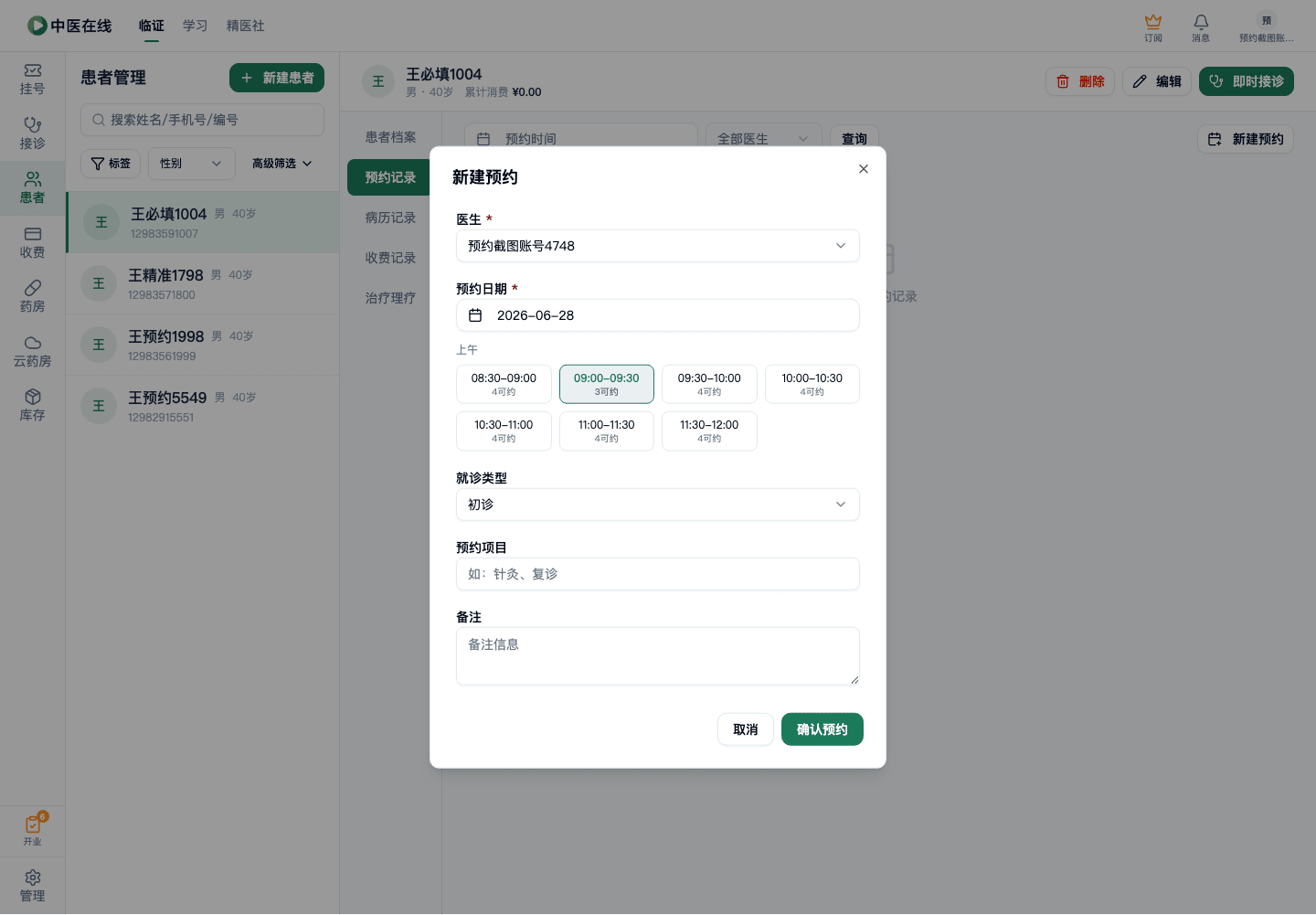Screen dimensions: 1316x915
Task: Select the 09:30–10:00 time slot
Action: tap(709, 384)
